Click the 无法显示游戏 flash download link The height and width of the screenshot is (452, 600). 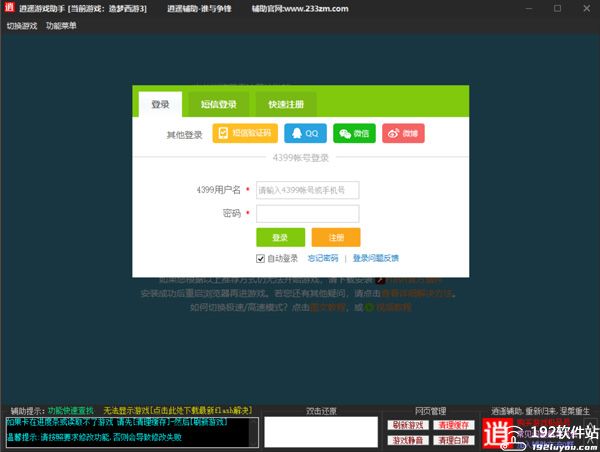click(178, 411)
